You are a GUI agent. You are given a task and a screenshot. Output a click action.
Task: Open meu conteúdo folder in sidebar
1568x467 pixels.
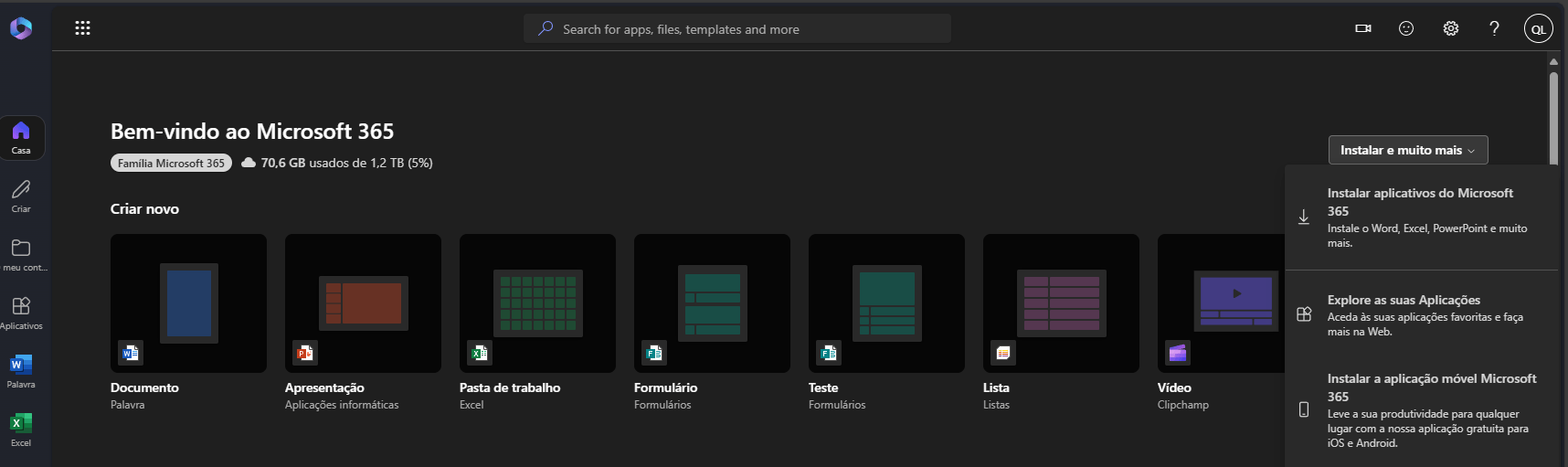[x=21, y=255]
